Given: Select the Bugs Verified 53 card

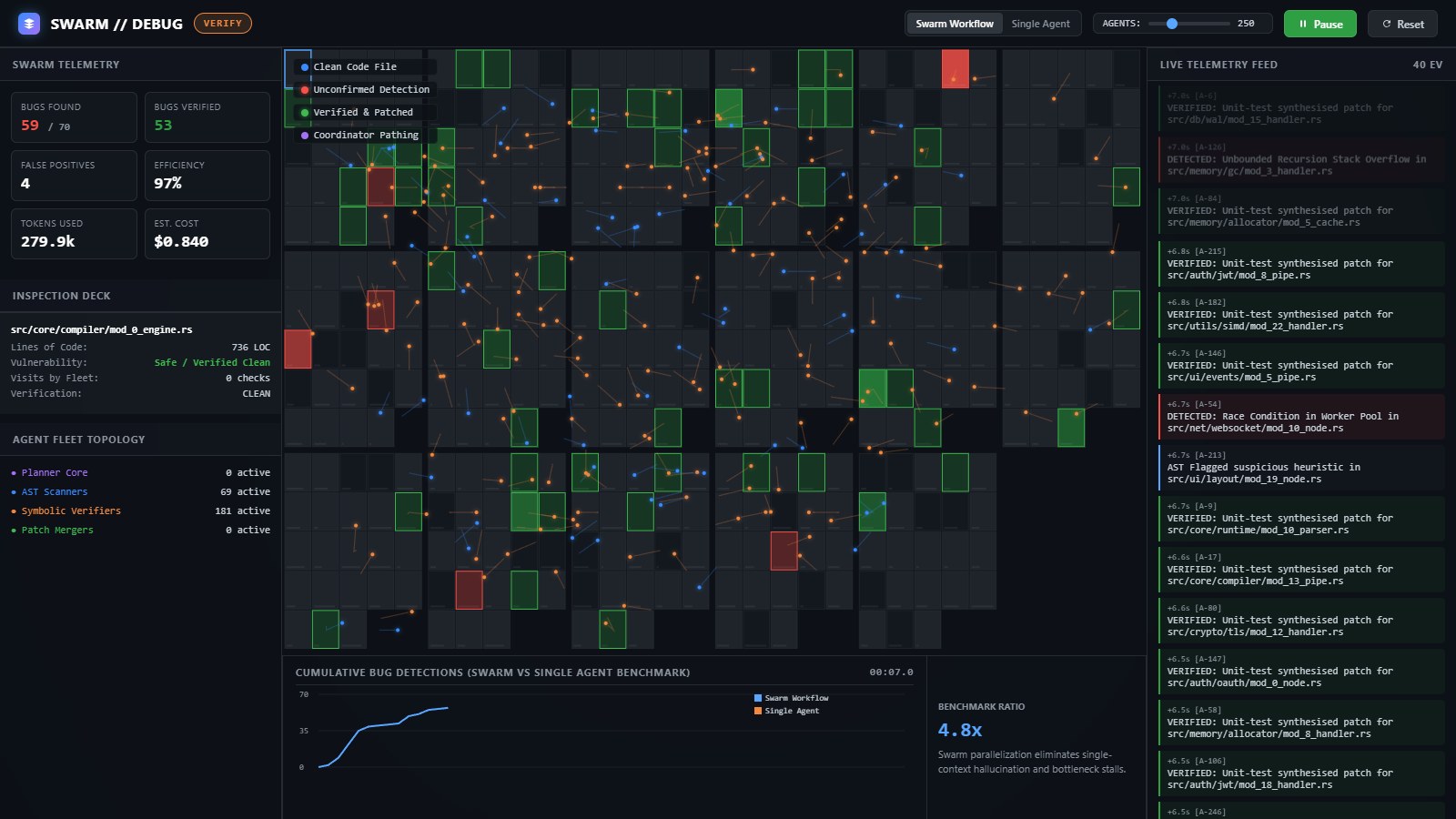Looking at the screenshot, I should click(207, 117).
